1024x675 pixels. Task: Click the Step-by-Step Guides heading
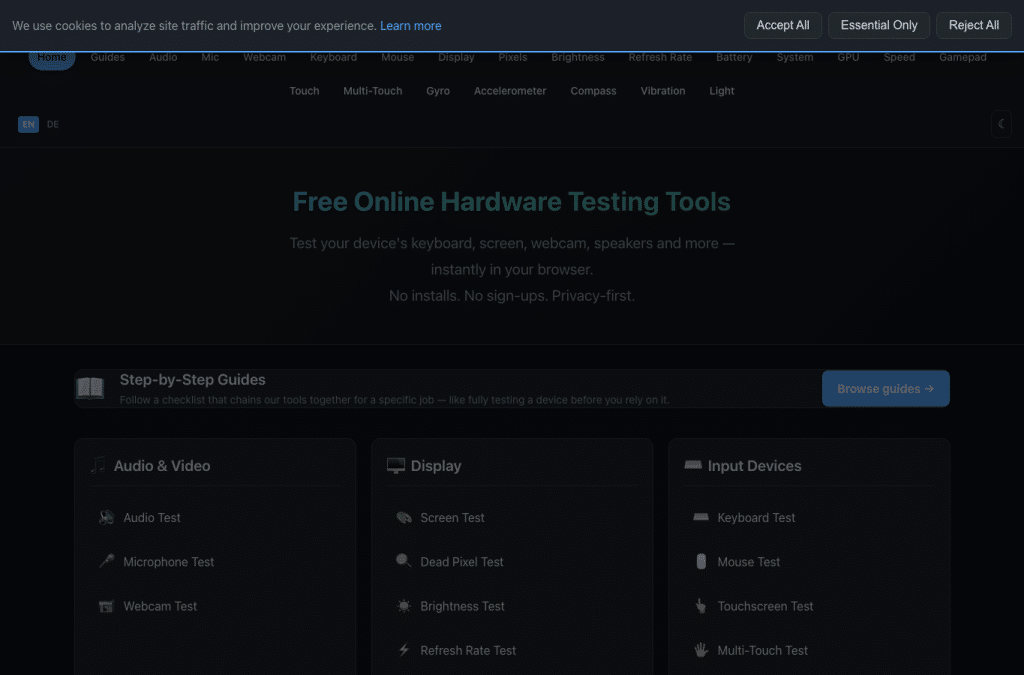[x=193, y=379]
